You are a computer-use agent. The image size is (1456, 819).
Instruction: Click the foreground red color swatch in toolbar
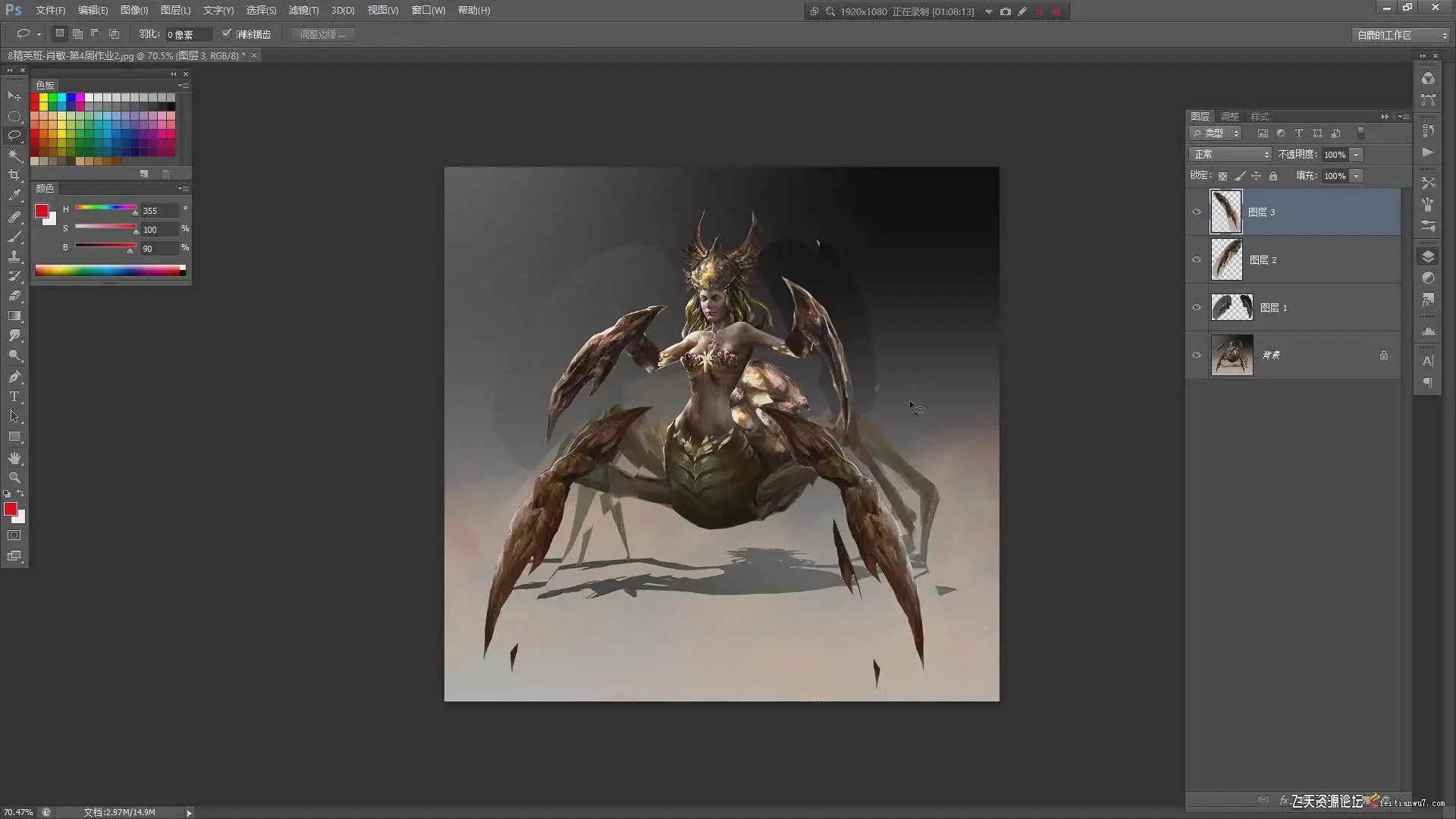tap(11, 509)
